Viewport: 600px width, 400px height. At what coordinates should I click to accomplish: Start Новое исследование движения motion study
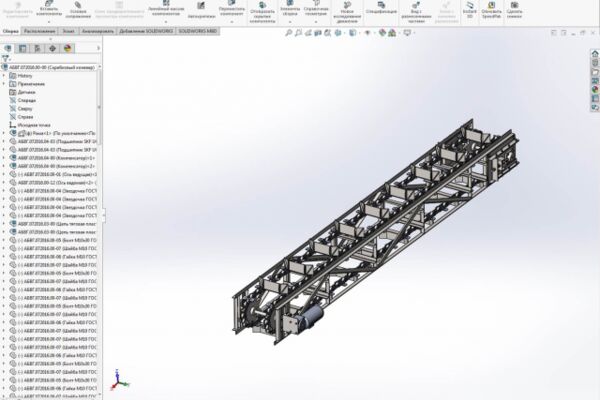pyautogui.click(x=347, y=12)
